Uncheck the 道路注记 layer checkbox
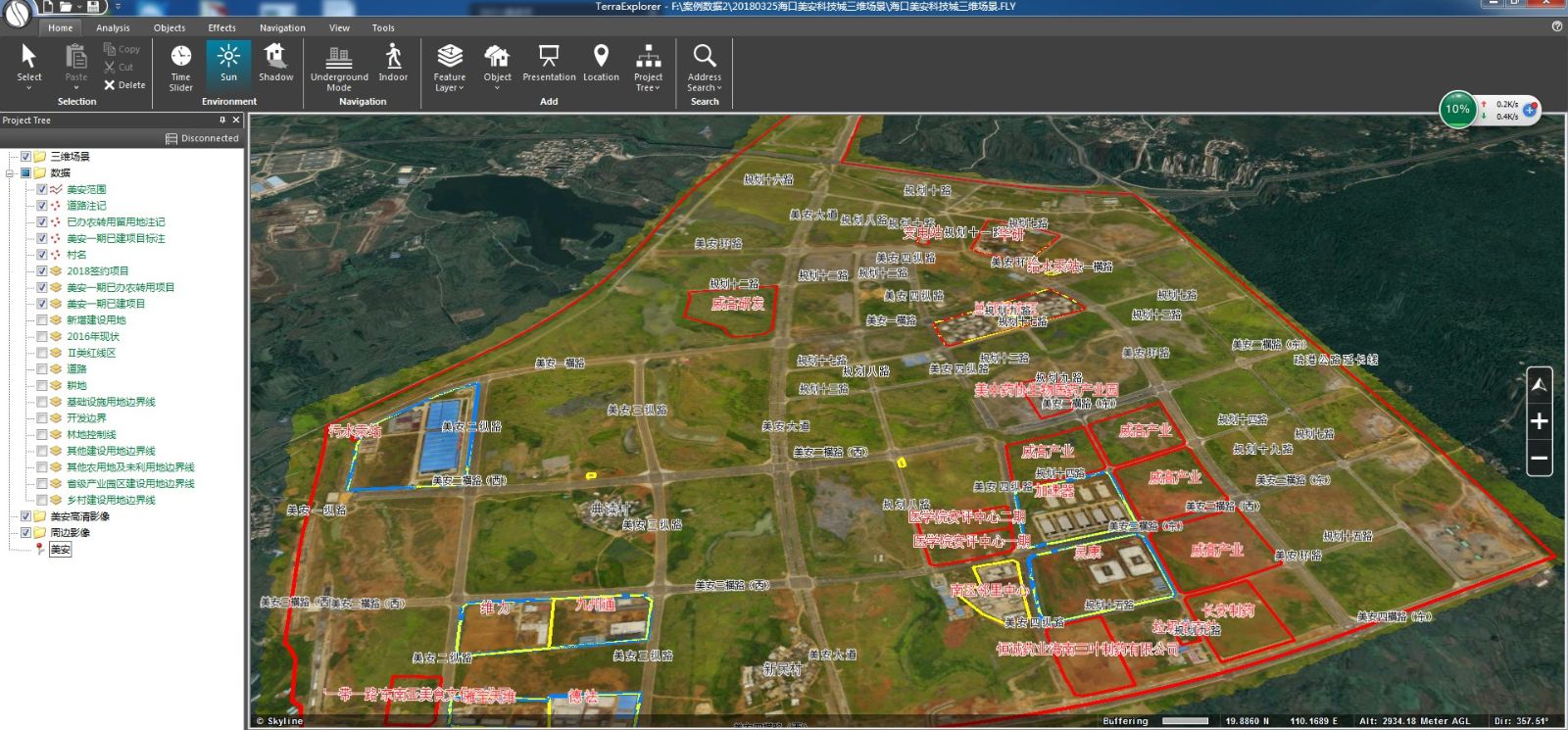The height and width of the screenshot is (730, 1568). [x=42, y=206]
